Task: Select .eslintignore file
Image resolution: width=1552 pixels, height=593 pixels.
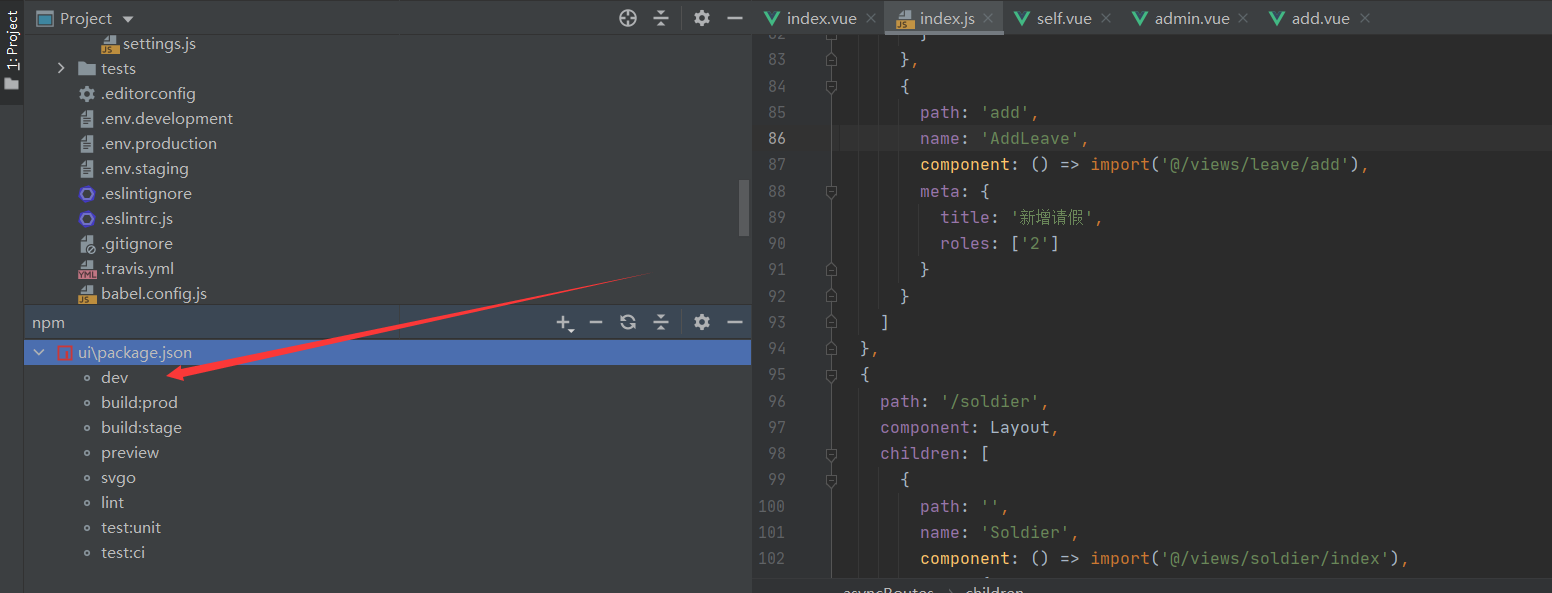Action: point(146,193)
